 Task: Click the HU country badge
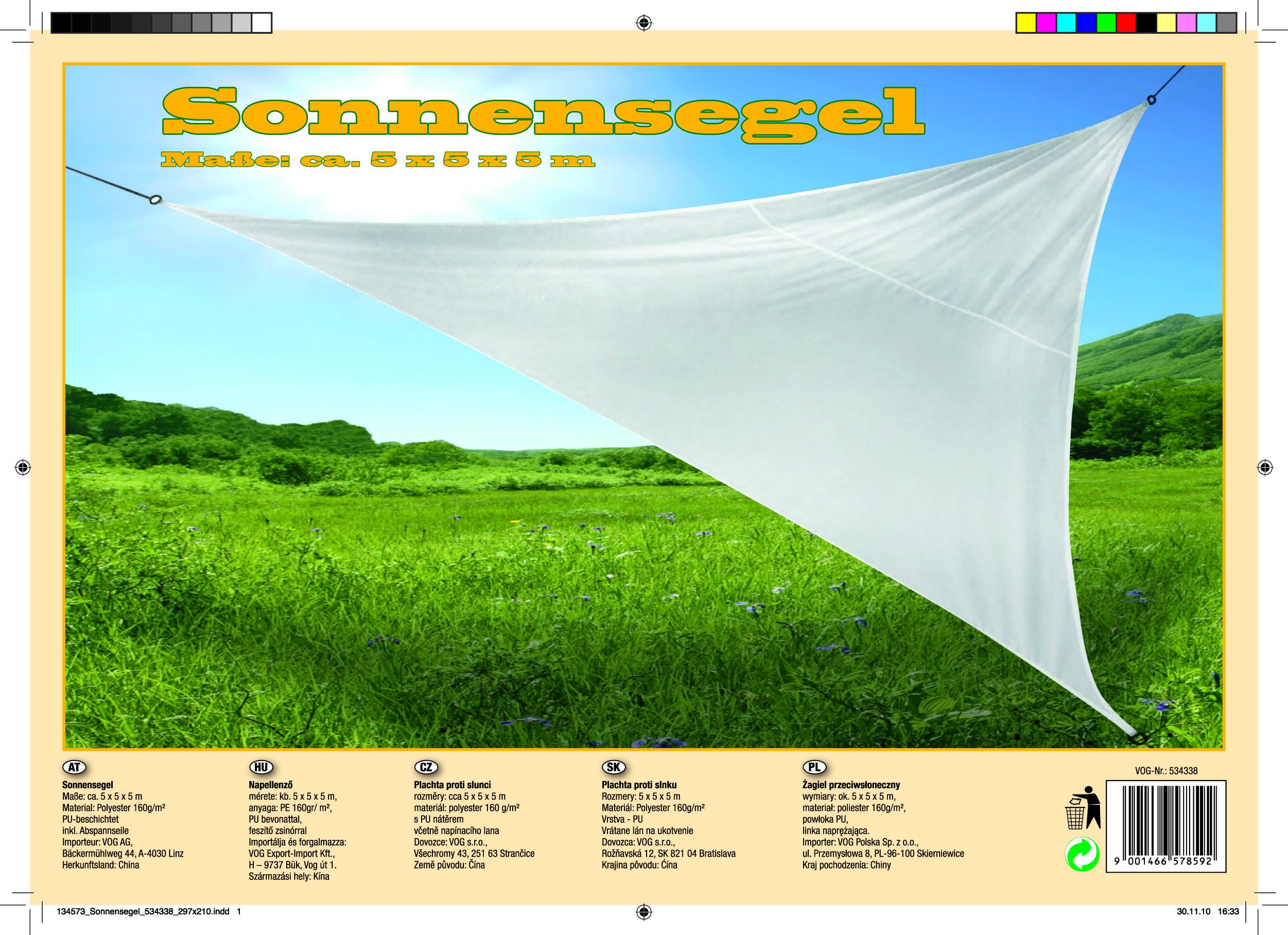point(260,767)
